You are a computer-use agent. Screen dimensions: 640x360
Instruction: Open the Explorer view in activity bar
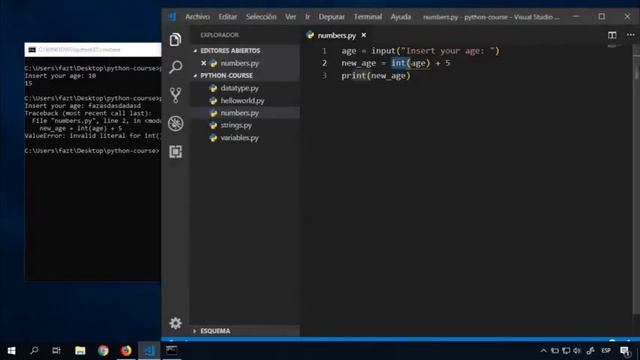[x=176, y=40]
